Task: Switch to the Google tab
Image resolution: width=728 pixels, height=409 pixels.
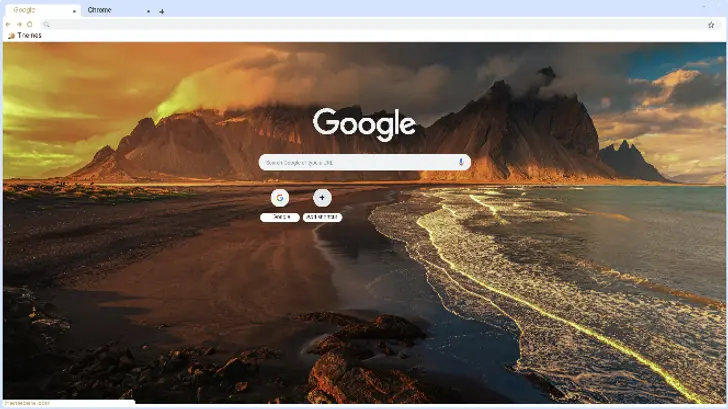Action: [30, 10]
